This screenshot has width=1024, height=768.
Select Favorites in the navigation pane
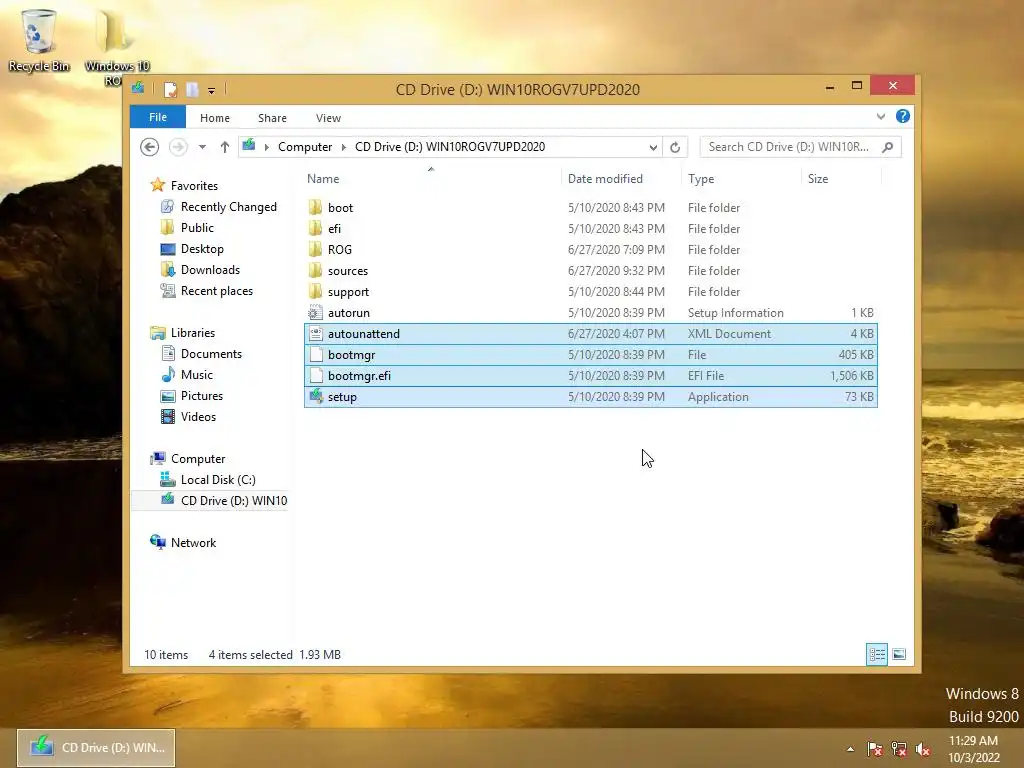(x=194, y=185)
